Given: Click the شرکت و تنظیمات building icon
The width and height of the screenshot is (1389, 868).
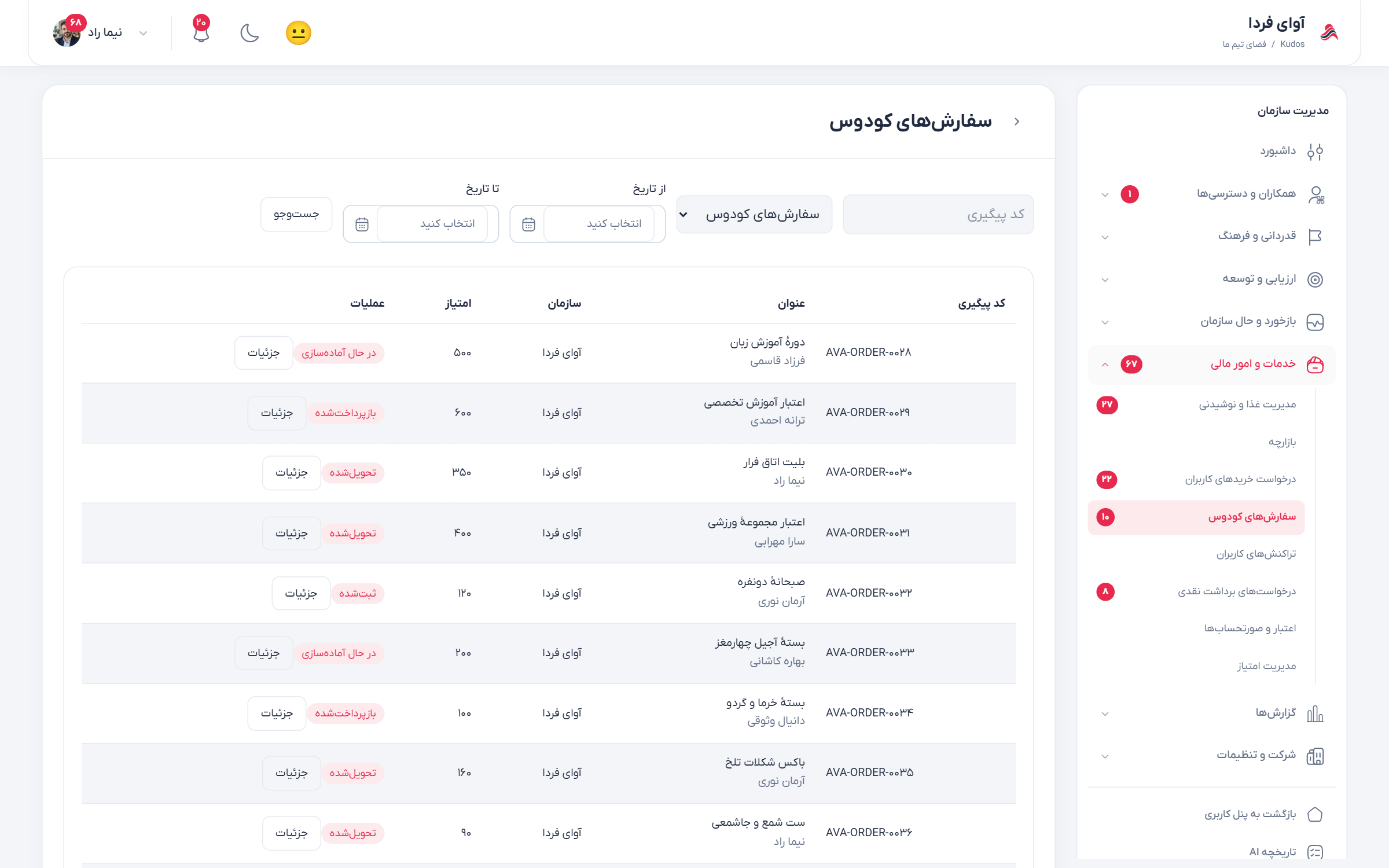Looking at the screenshot, I should coord(1315,756).
